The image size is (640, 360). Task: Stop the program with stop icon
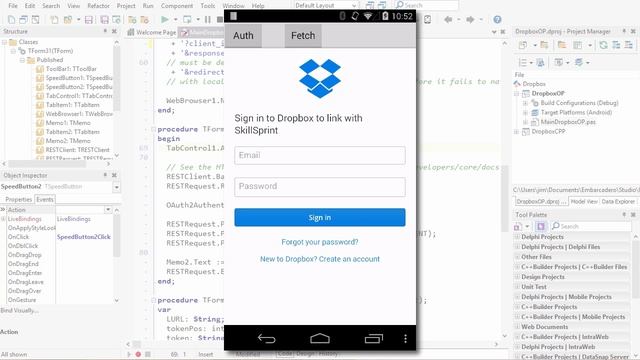click(x=220, y=19)
